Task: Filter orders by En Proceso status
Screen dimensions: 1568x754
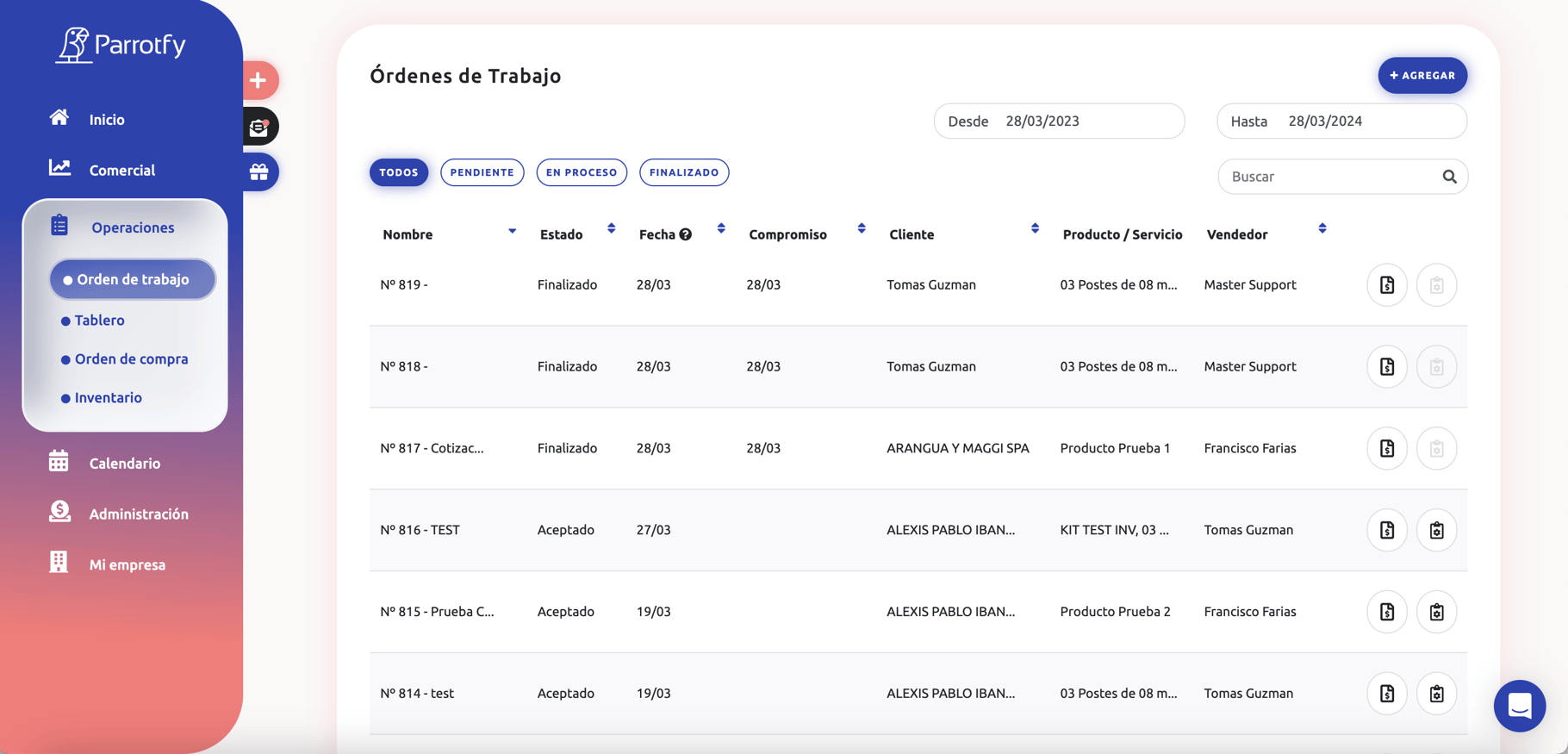Action: point(582,172)
